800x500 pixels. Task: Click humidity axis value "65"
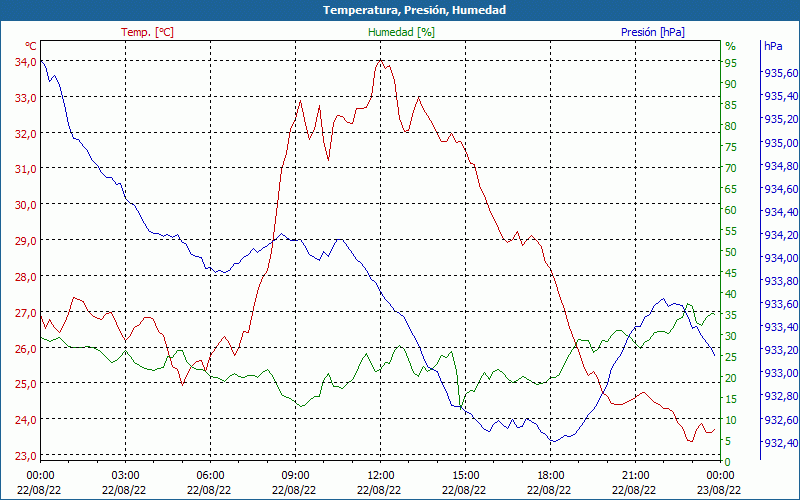coord(731,189)
